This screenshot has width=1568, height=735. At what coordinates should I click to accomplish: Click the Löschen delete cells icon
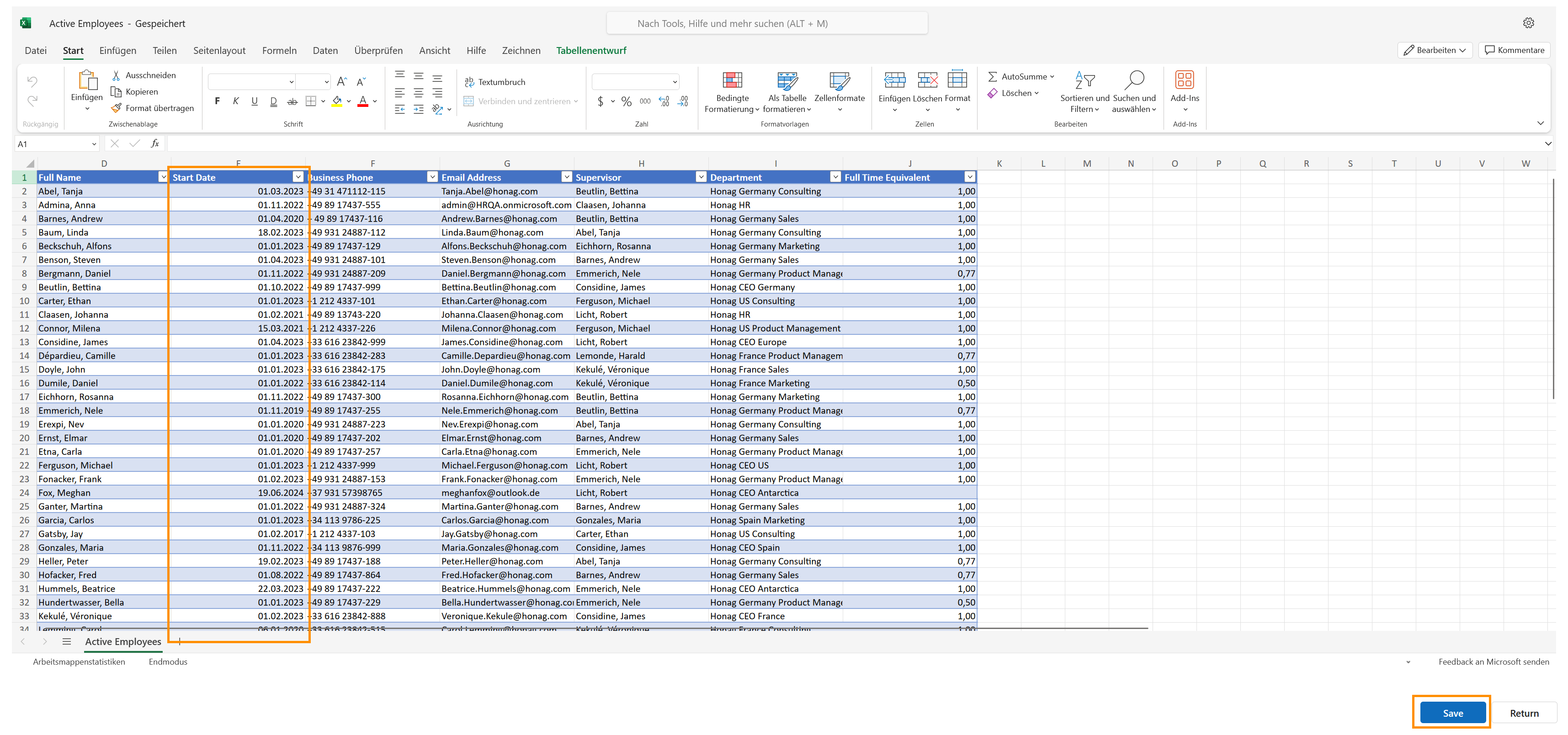(x=928, y=79)
